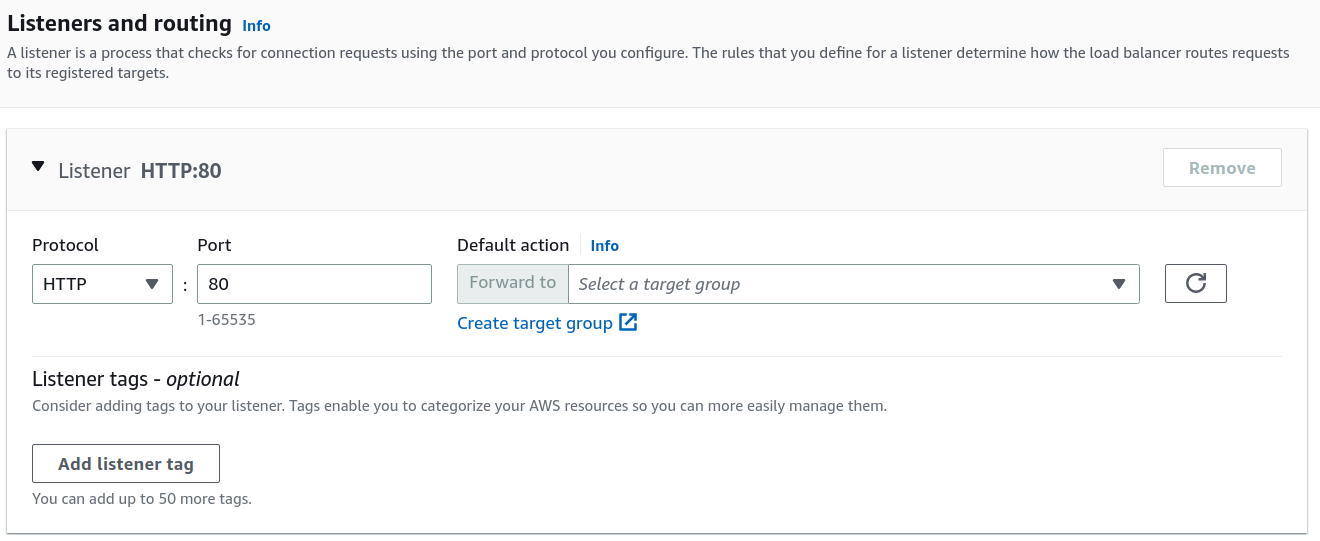Select the Listener HTTP:80 header title

tap(140, 171)
